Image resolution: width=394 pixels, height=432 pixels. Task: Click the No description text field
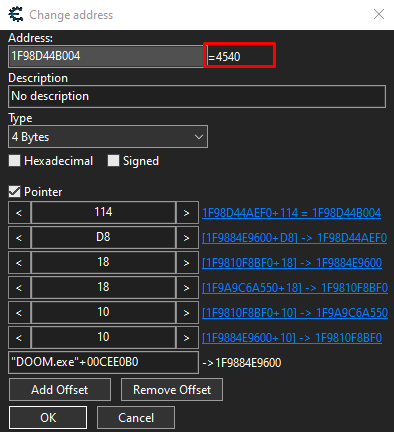[197, 96]
